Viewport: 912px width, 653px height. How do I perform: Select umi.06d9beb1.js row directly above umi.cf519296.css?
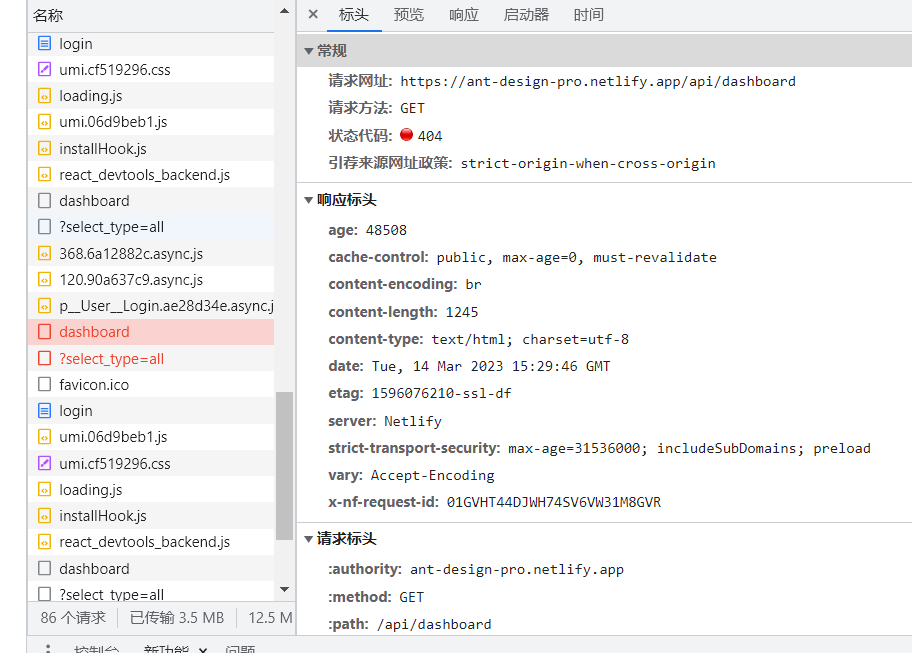coord(151,437)
